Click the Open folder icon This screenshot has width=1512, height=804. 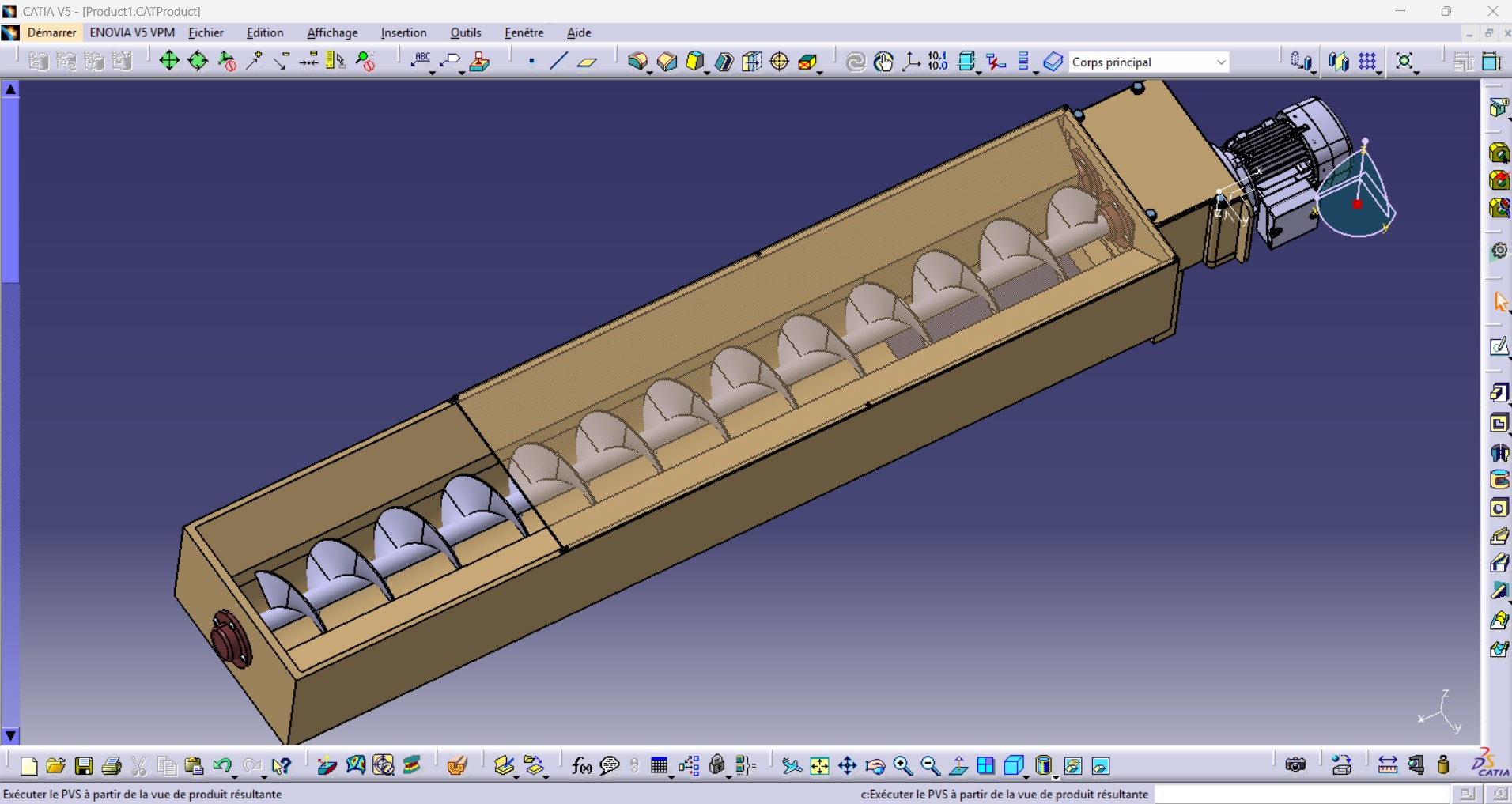55,765
